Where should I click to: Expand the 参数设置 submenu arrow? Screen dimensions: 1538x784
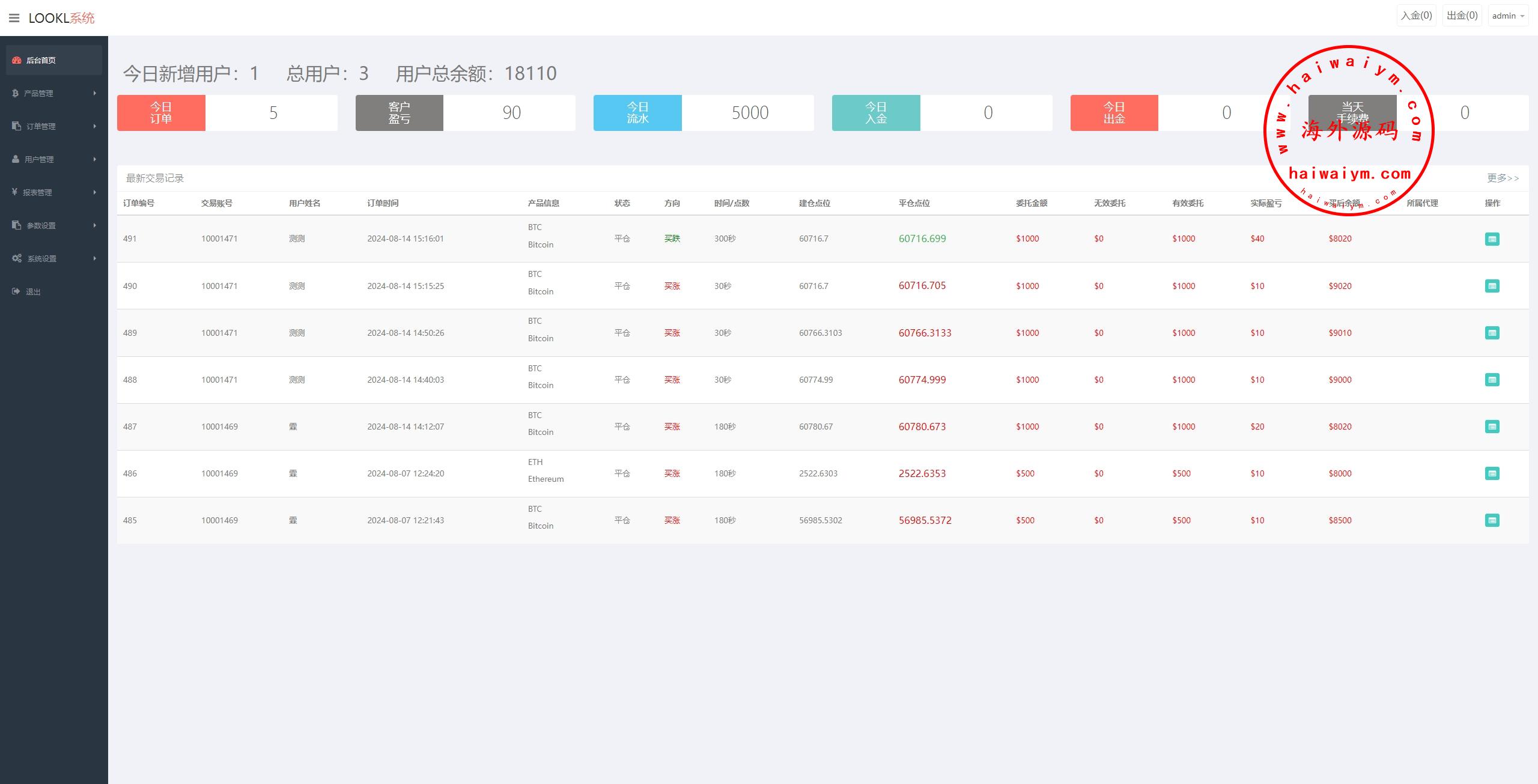click(95, 225)
